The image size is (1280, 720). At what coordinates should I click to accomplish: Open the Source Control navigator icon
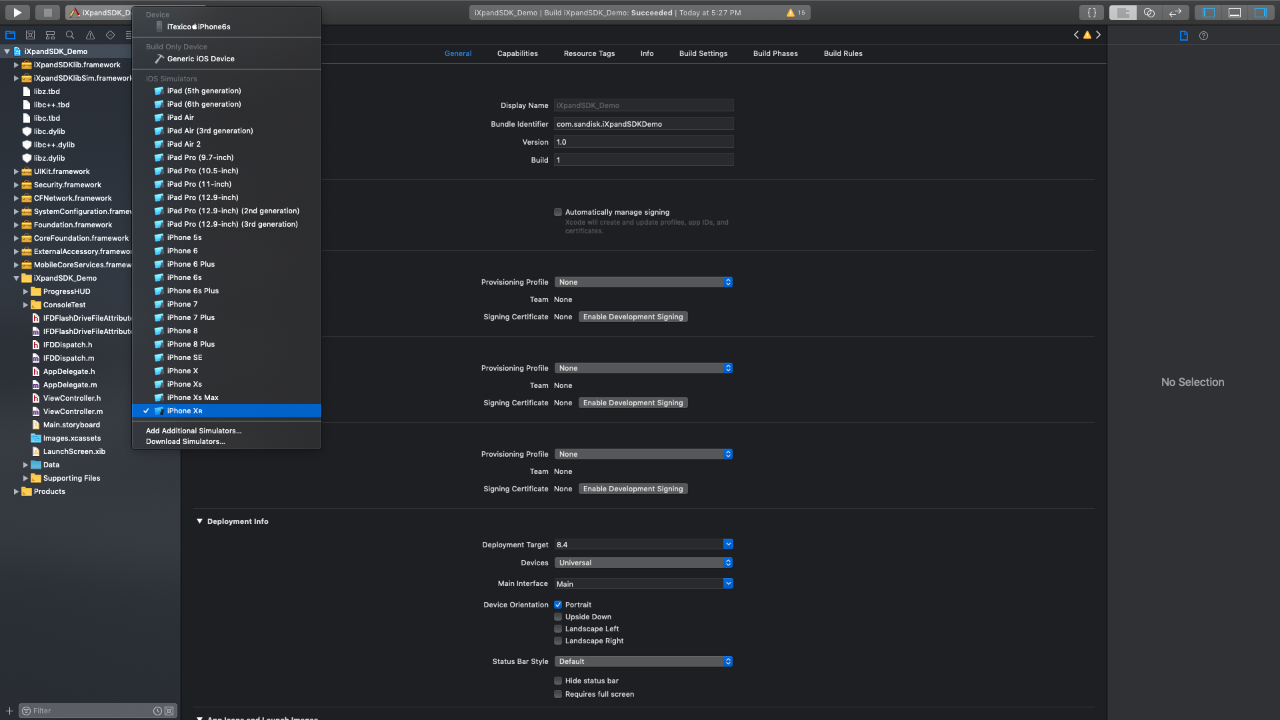31,34
